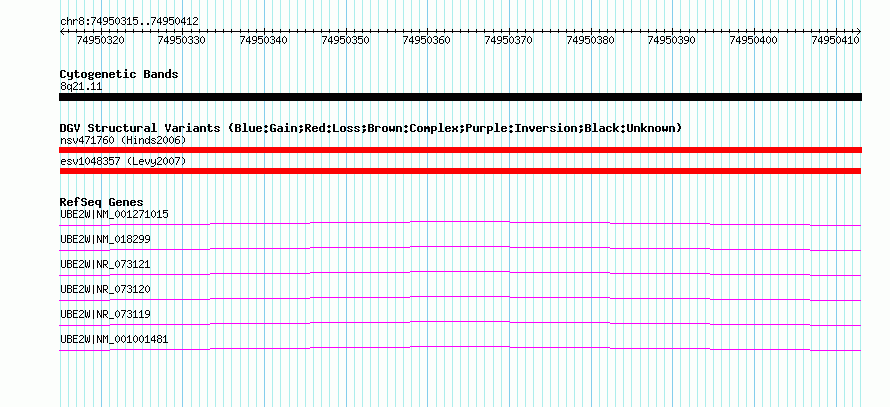Open the UBE2W|NR_073119 transcript label
The width and height of the screenshot is (890, 407).
[x=106, y=314]
